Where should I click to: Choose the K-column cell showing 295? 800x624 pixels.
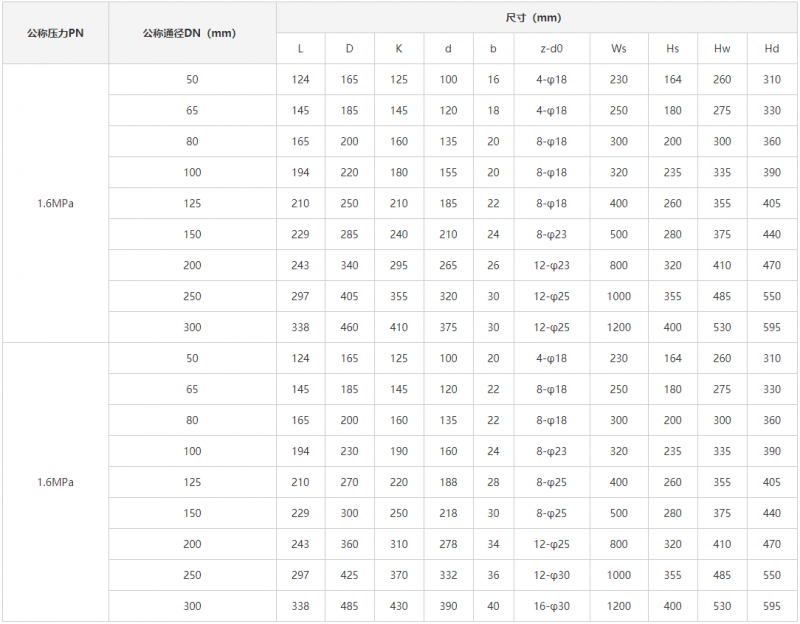point(399,265)
